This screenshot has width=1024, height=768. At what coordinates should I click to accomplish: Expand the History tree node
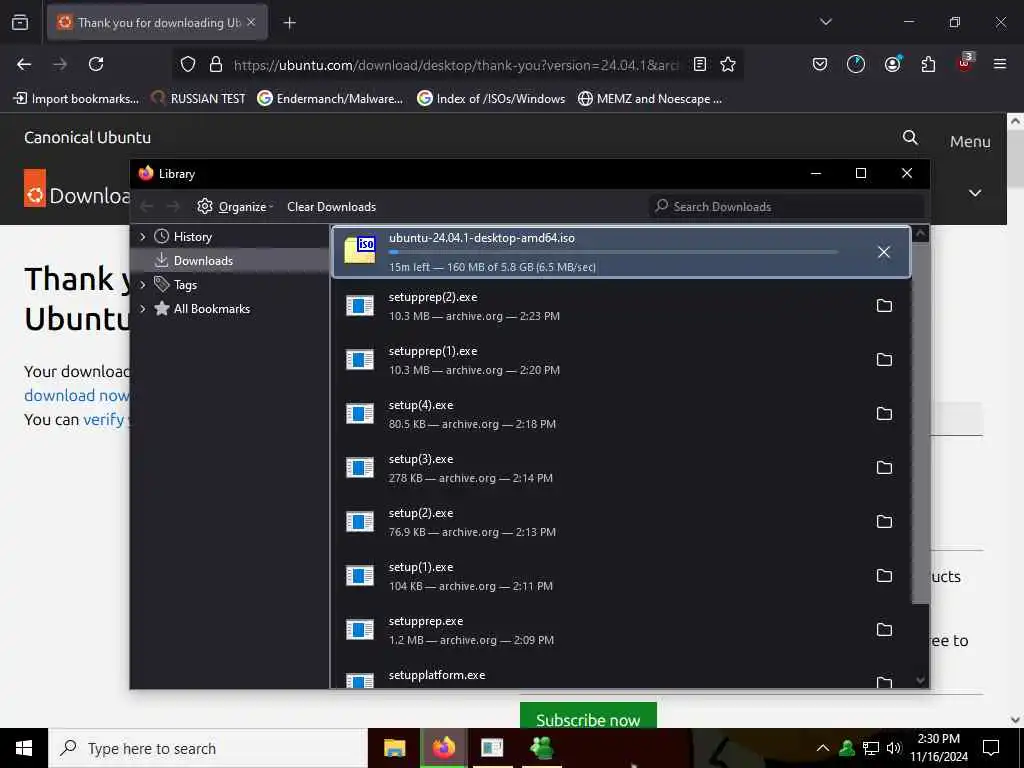click(142, 236)
